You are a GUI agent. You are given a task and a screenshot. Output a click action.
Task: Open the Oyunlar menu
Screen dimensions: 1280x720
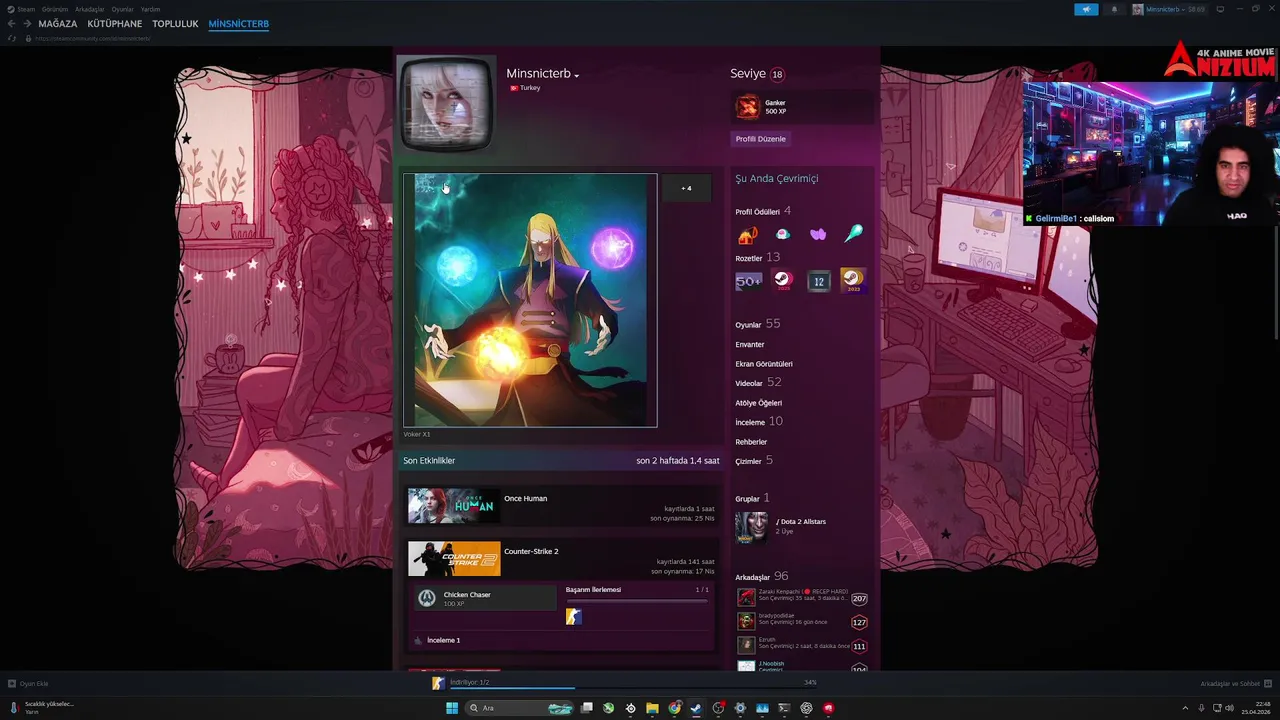pos(122,9)
